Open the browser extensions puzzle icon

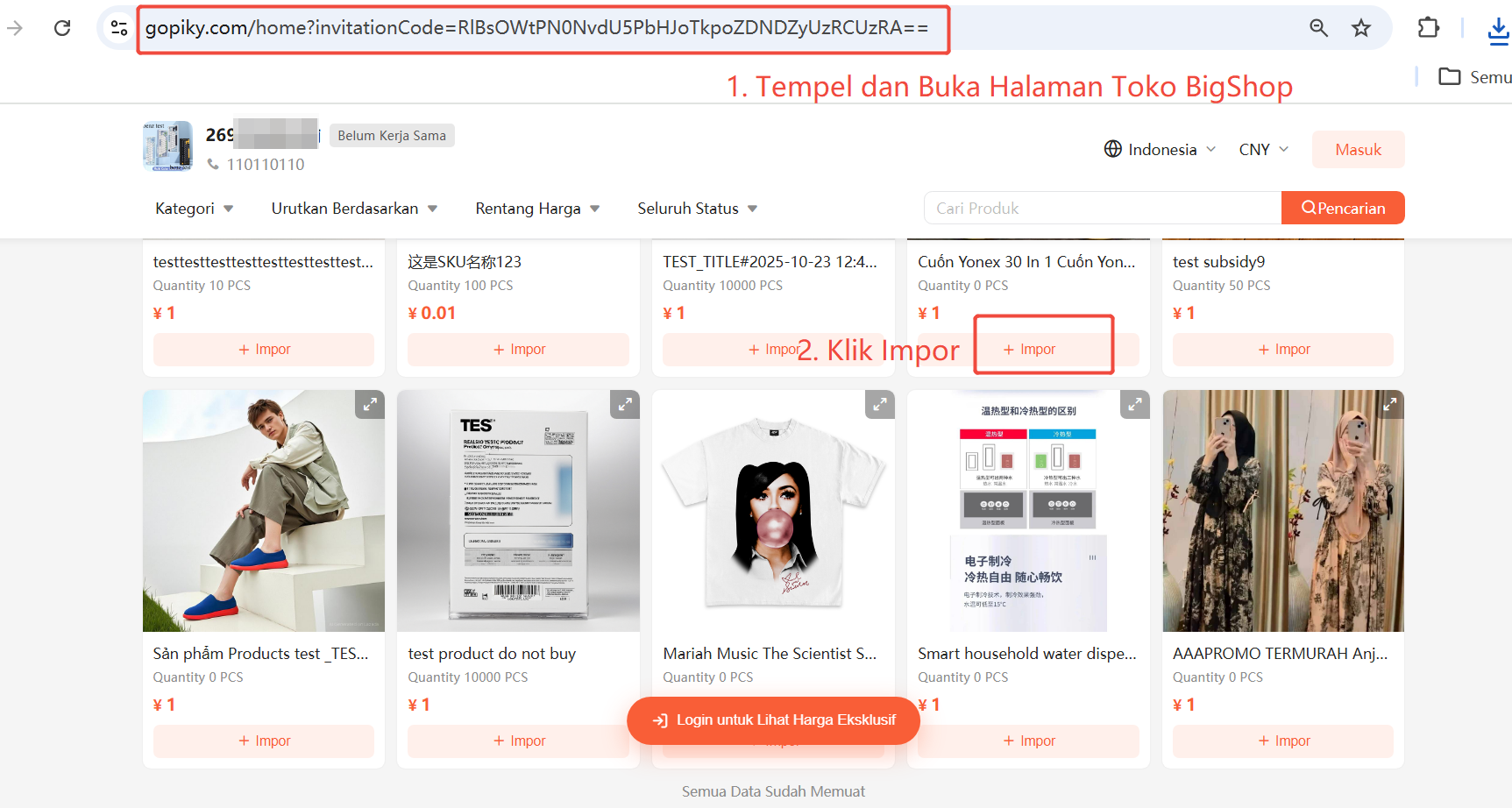coord(1429,28)
